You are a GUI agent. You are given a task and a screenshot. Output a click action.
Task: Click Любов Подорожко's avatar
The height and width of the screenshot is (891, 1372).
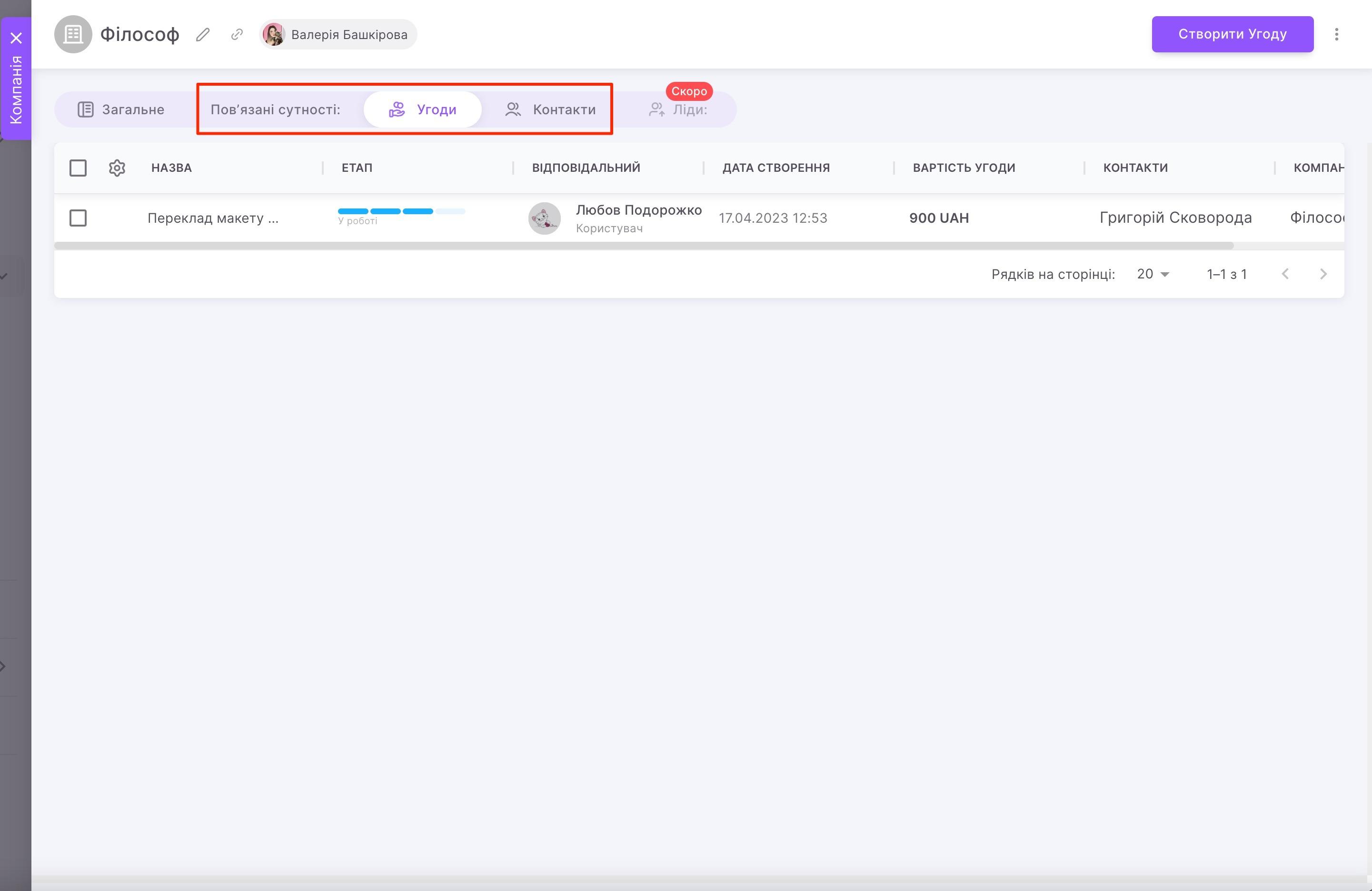pyautogui.click(x=544, y=218)
